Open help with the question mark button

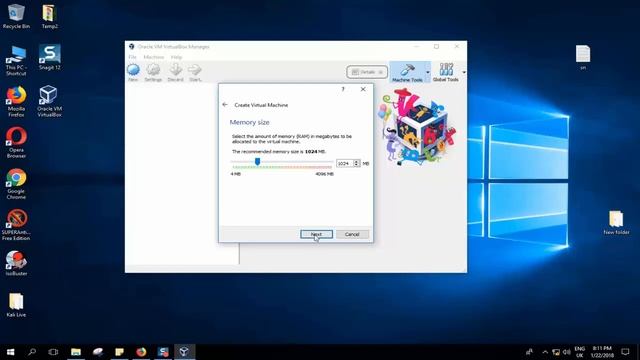[343, 89]
